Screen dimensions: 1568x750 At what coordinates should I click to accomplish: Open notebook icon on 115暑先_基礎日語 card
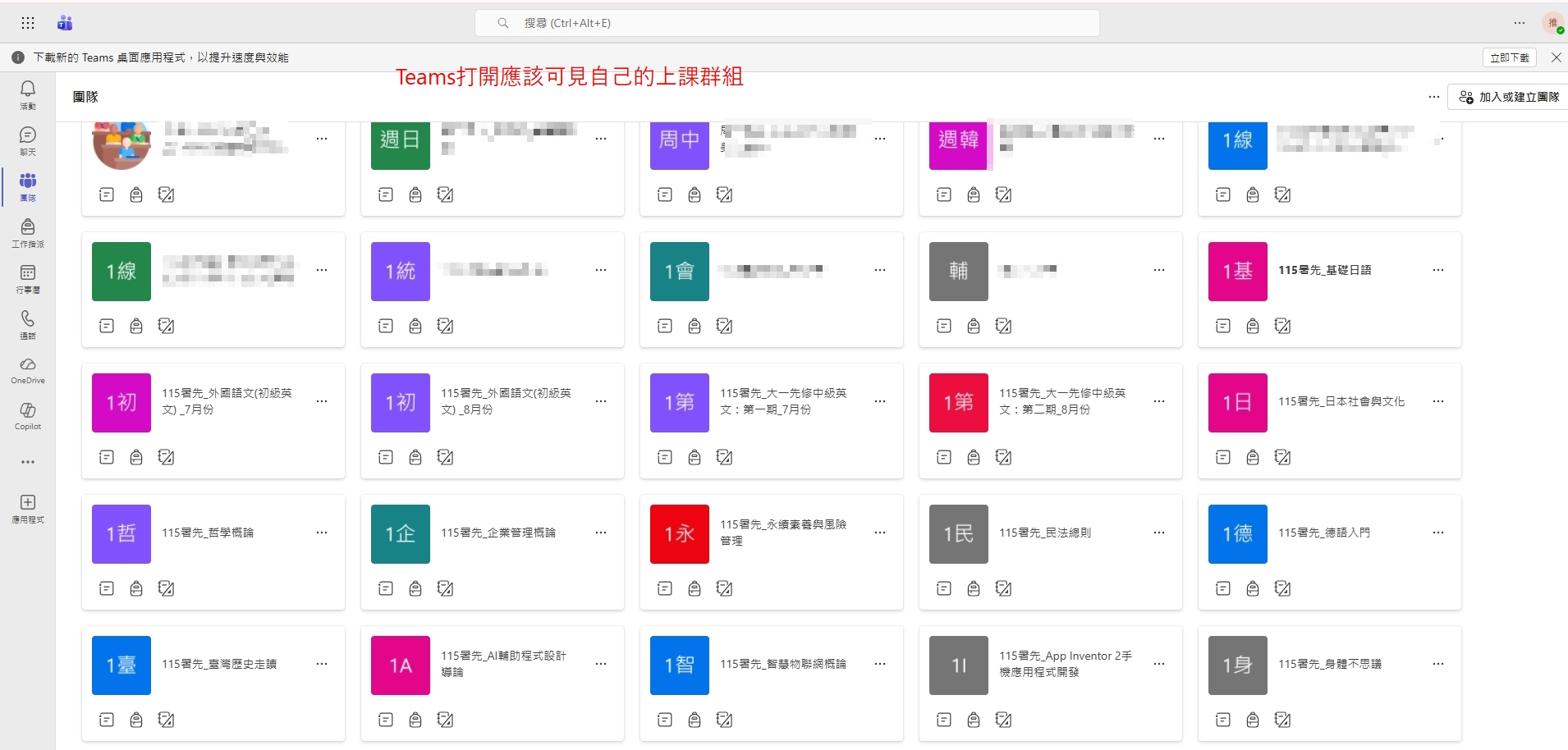point(1223,326)
